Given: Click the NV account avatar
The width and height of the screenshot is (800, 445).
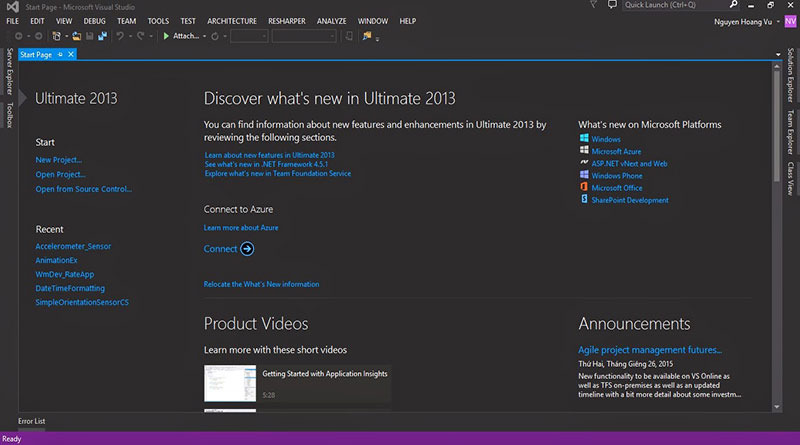Looking at the screenshot, I should point(790,21).
